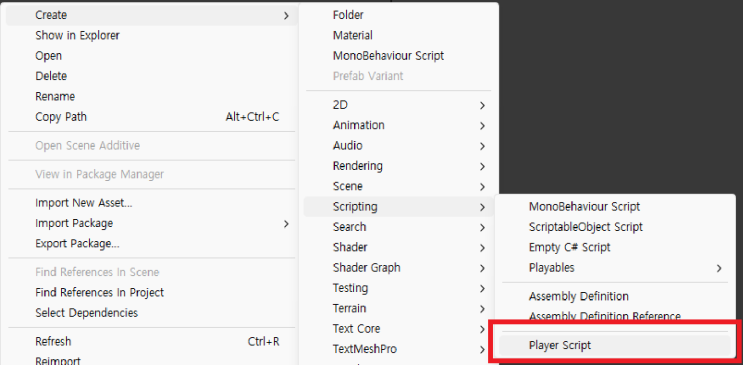The height and width of the screenshot is (365, 743).
Task: Expand the 2D submenu
Action: tap(398, 105)
